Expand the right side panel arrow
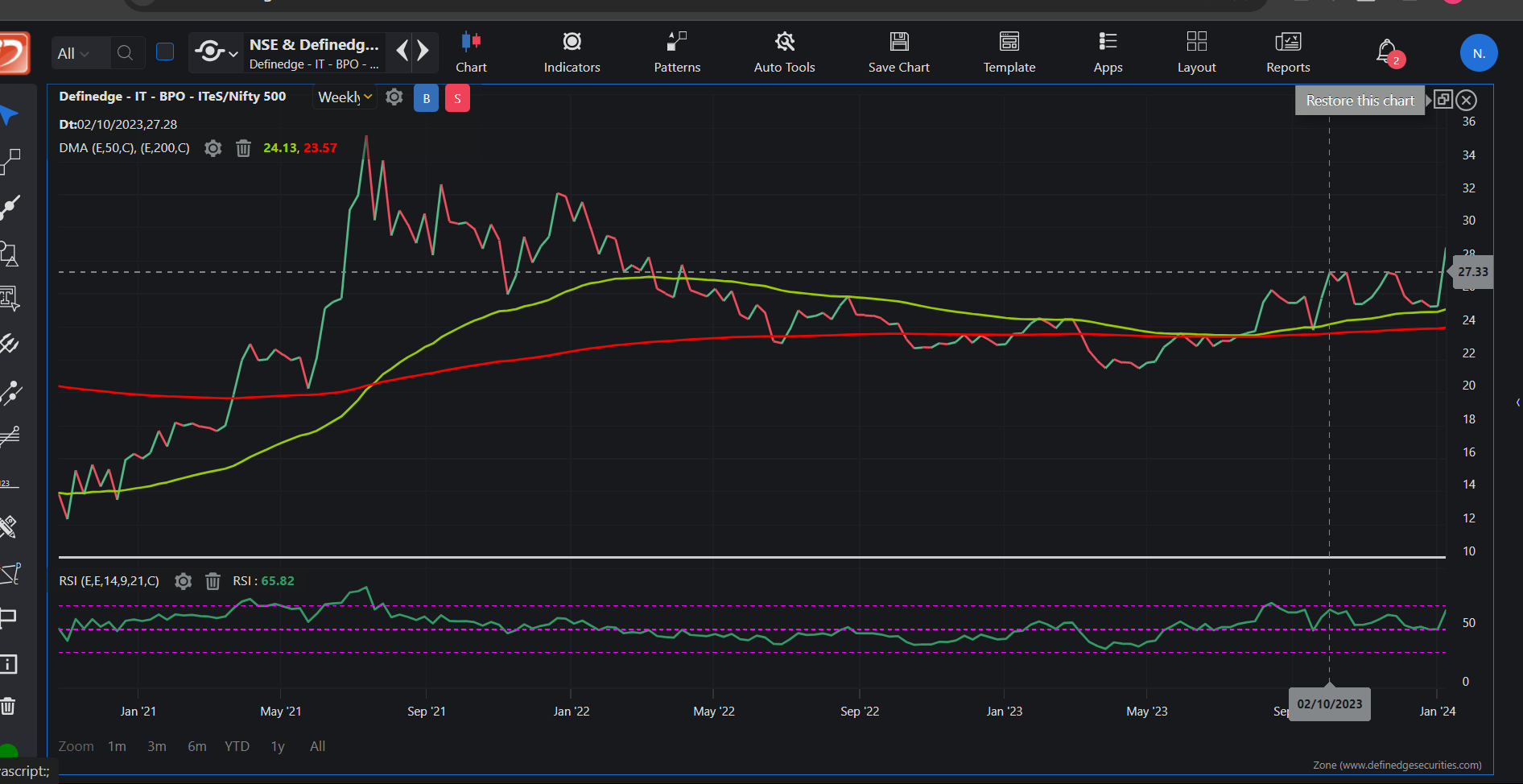Viewport: 1523px width, 784px height. [x=1517, y=402]
